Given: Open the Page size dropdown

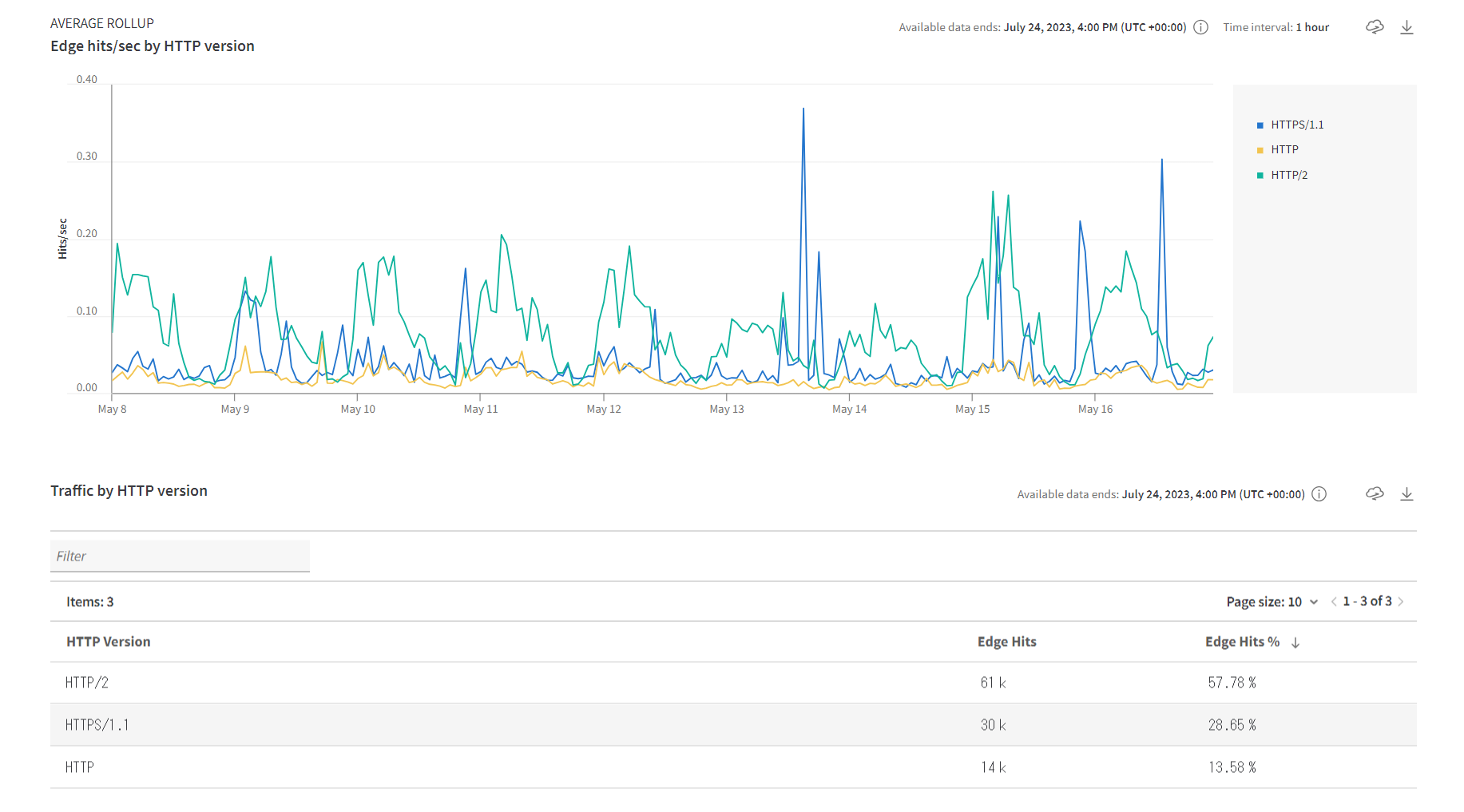Looking at the screenshot, I should [1272, 602].
